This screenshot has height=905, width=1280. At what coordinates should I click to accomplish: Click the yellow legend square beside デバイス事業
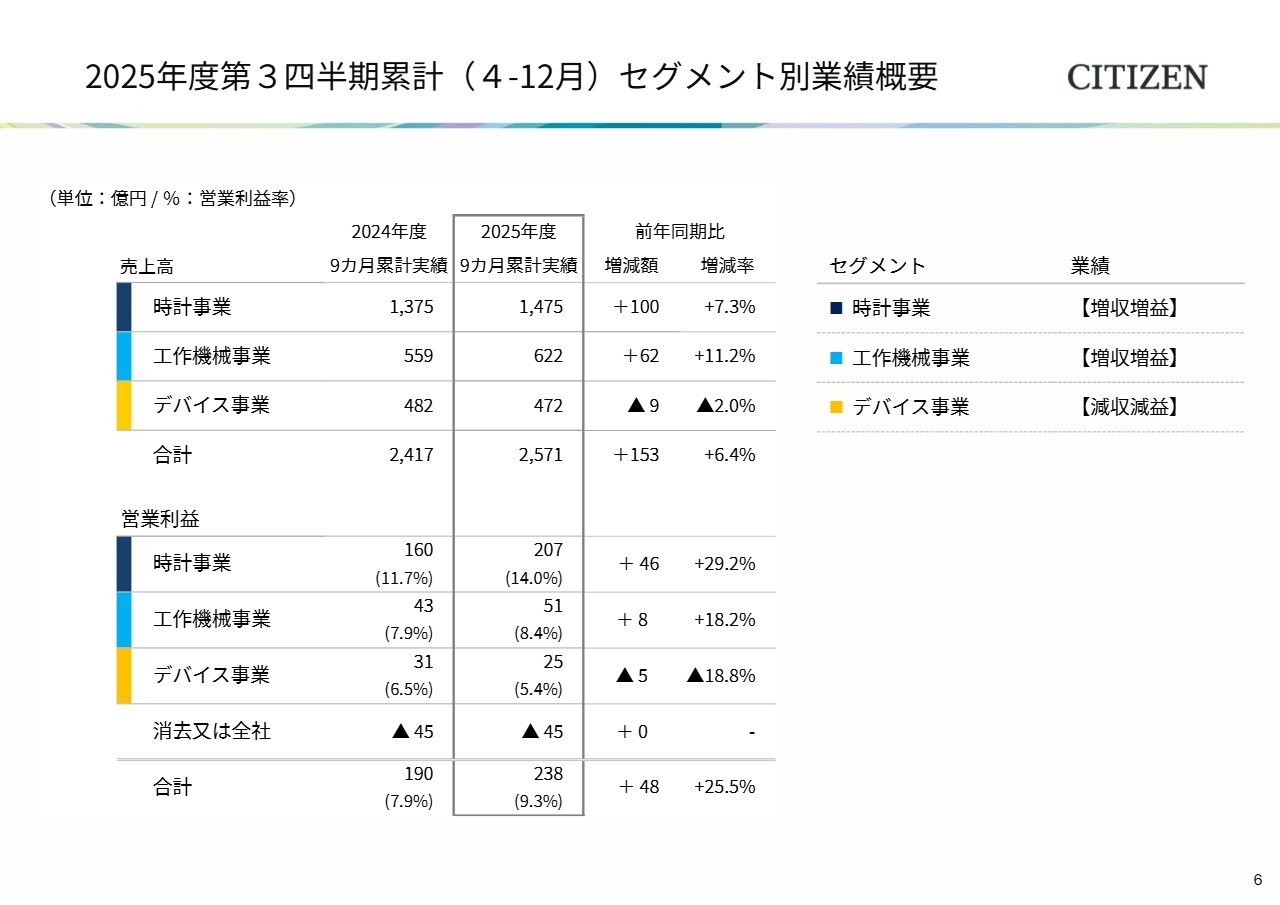836,407
